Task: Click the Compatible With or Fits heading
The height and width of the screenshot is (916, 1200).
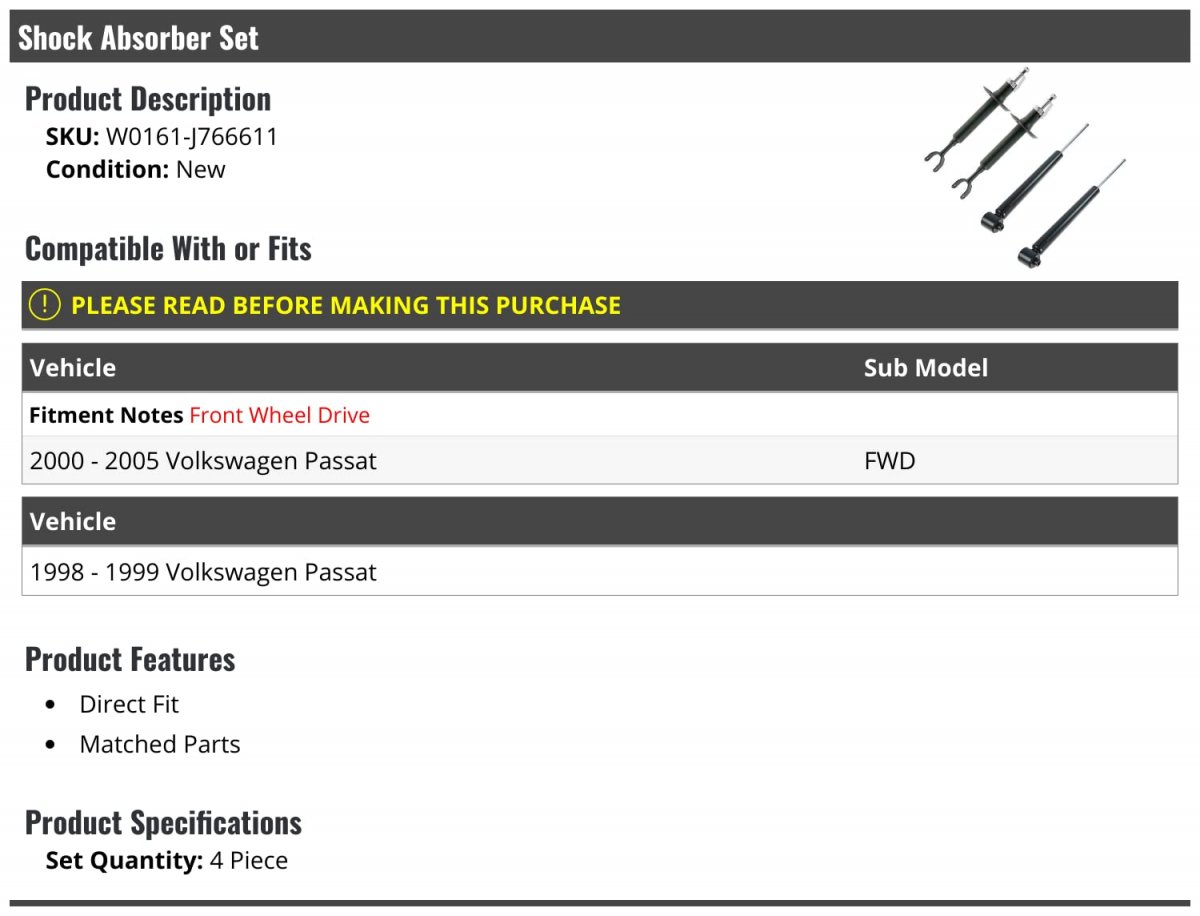Action: (x=168, y=248)
